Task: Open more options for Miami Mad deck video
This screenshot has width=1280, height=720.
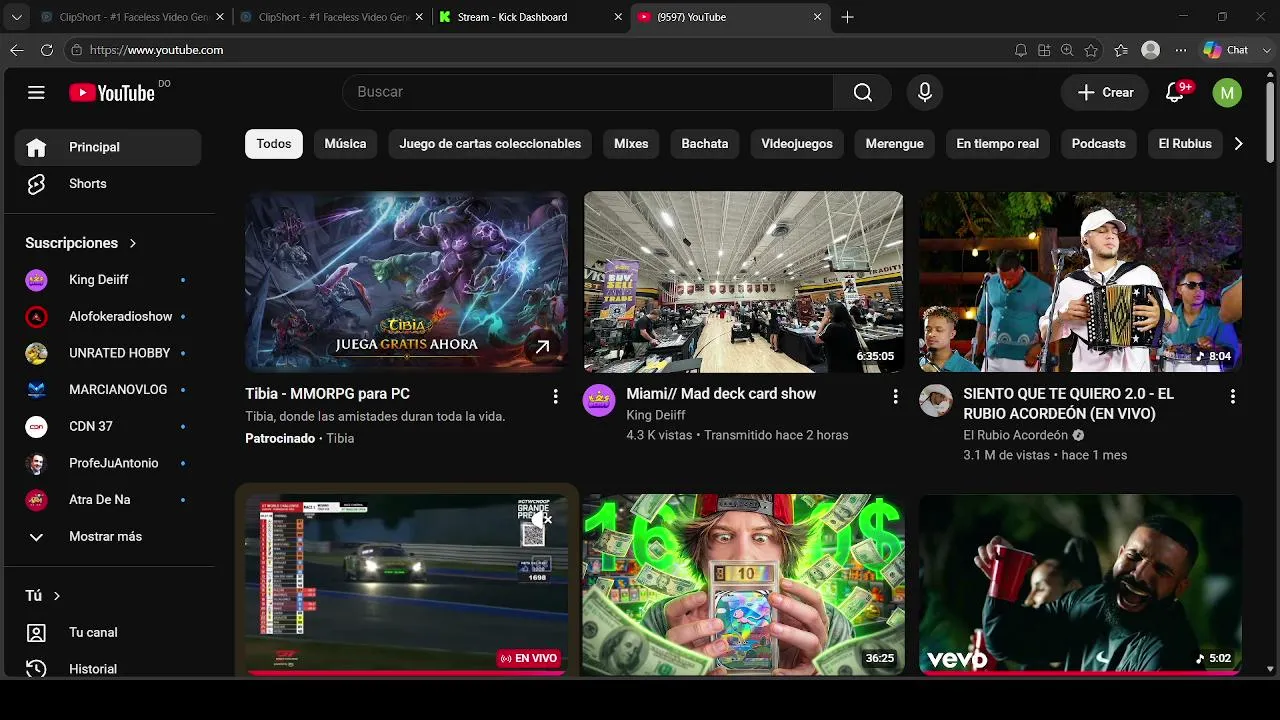Action: click(895, 396)
